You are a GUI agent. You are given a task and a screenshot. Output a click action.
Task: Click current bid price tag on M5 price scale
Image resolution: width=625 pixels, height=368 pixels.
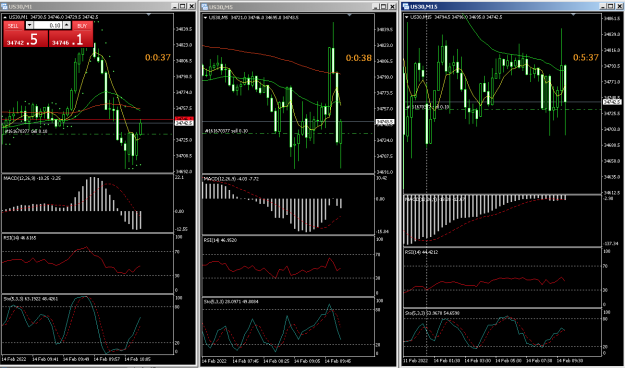(x=385, y=122)
